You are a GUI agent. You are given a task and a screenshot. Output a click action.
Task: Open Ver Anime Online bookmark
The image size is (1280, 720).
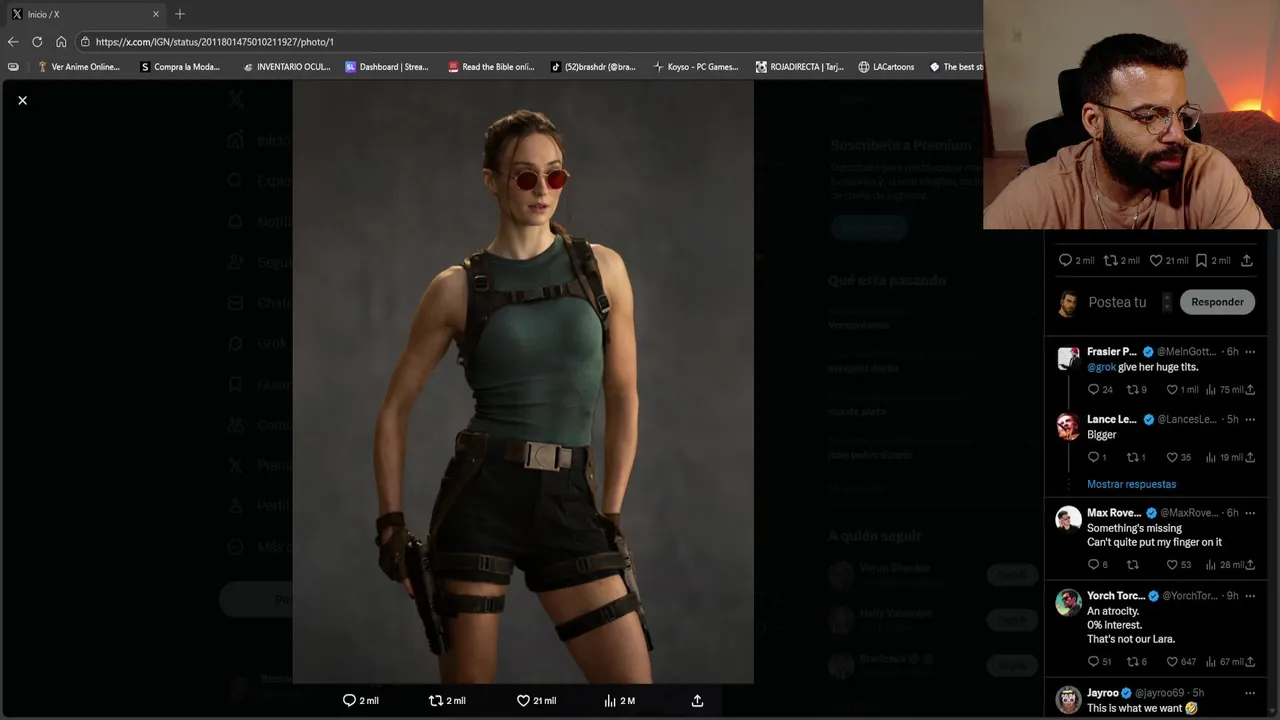pyautogui.click(x=78, y=67)
